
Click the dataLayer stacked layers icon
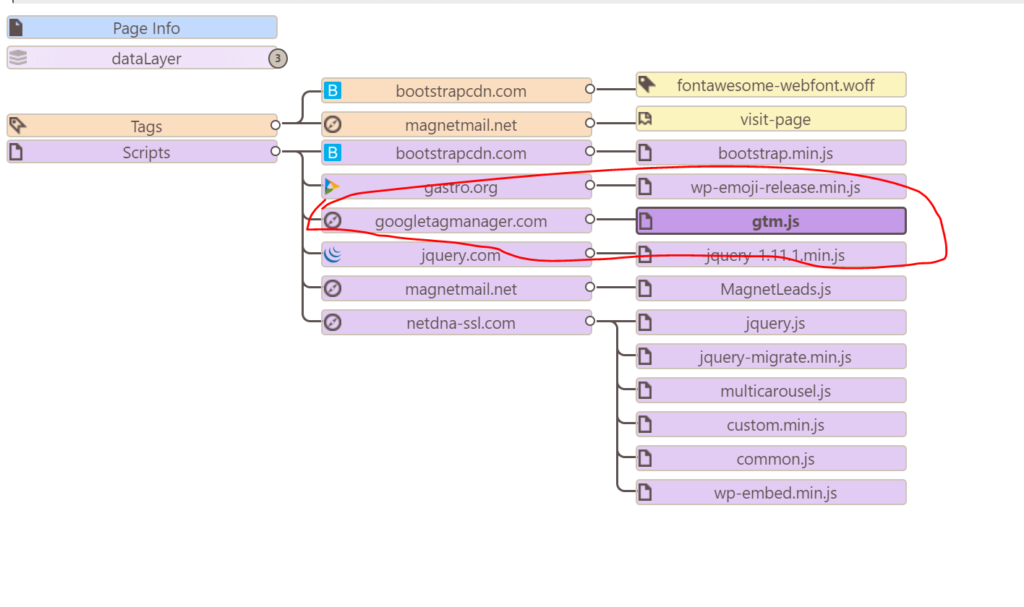pos(18,57)
